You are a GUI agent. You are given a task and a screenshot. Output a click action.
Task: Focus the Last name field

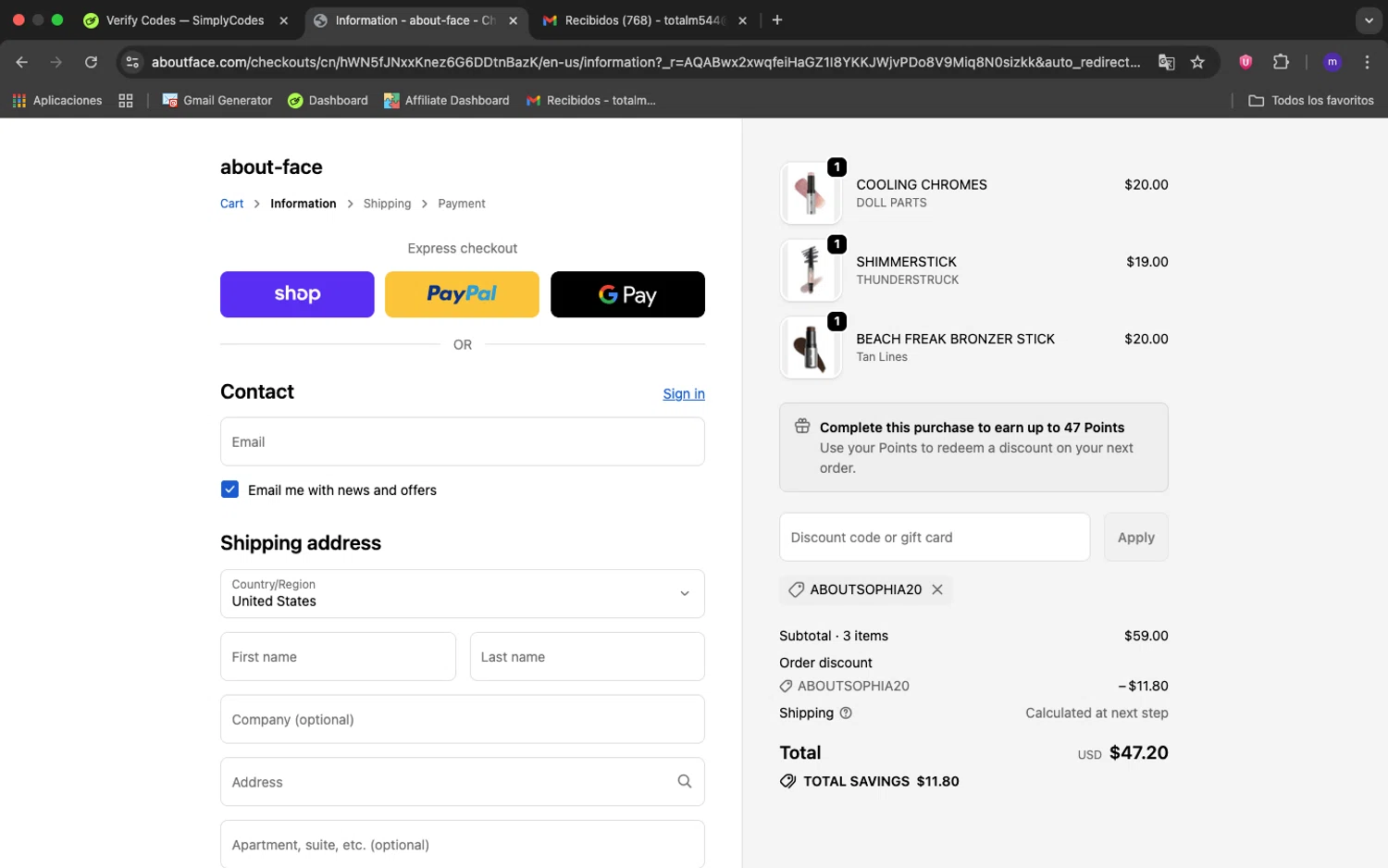(587, 656)
